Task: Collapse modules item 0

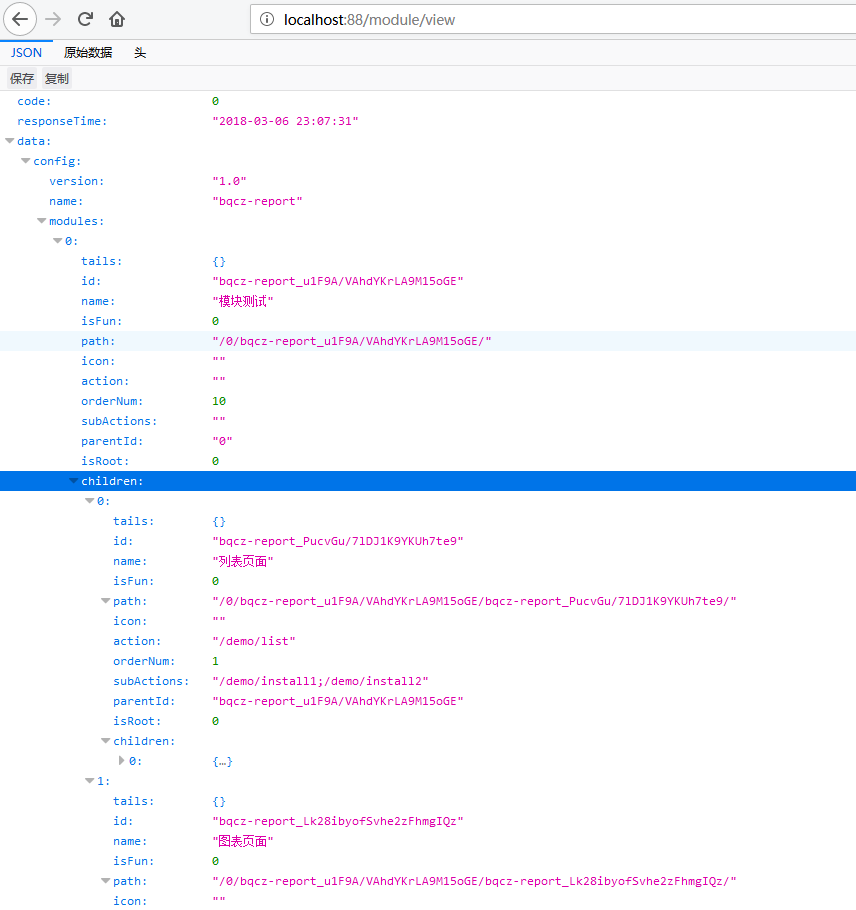Action: (57, 240)
